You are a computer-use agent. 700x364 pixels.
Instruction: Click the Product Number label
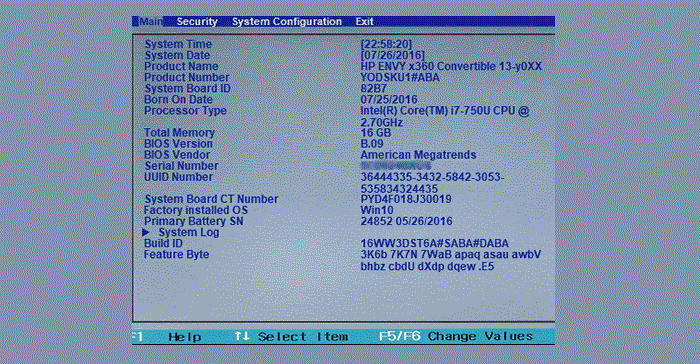tap(187, 77)
